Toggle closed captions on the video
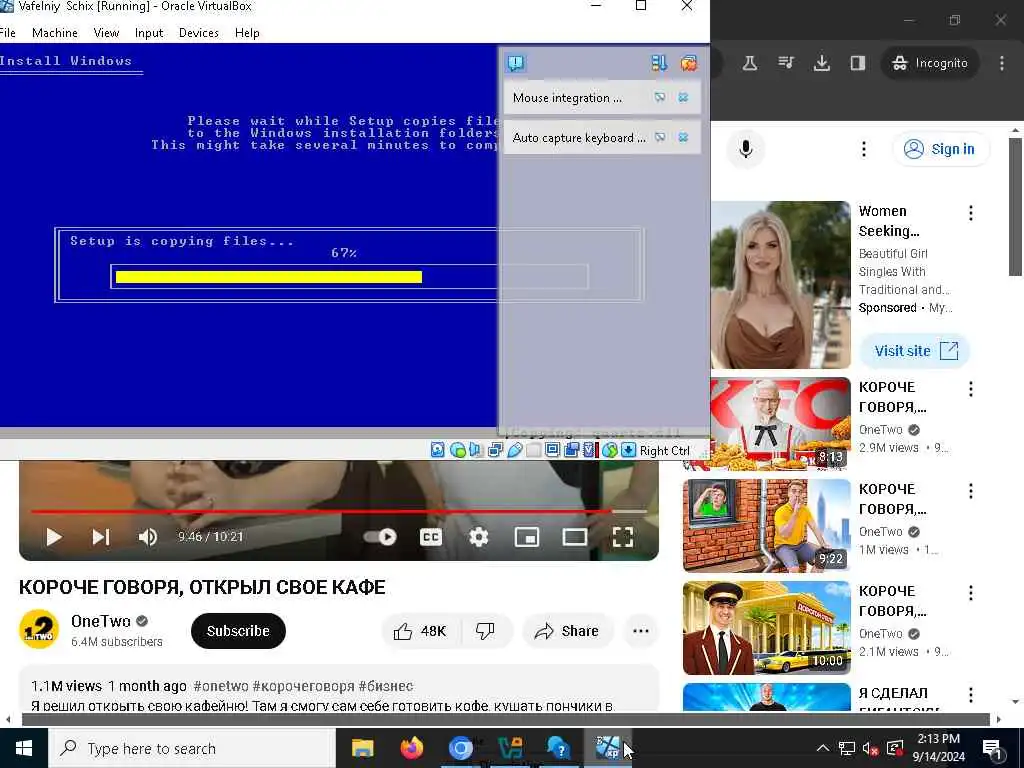 point(430,537)
